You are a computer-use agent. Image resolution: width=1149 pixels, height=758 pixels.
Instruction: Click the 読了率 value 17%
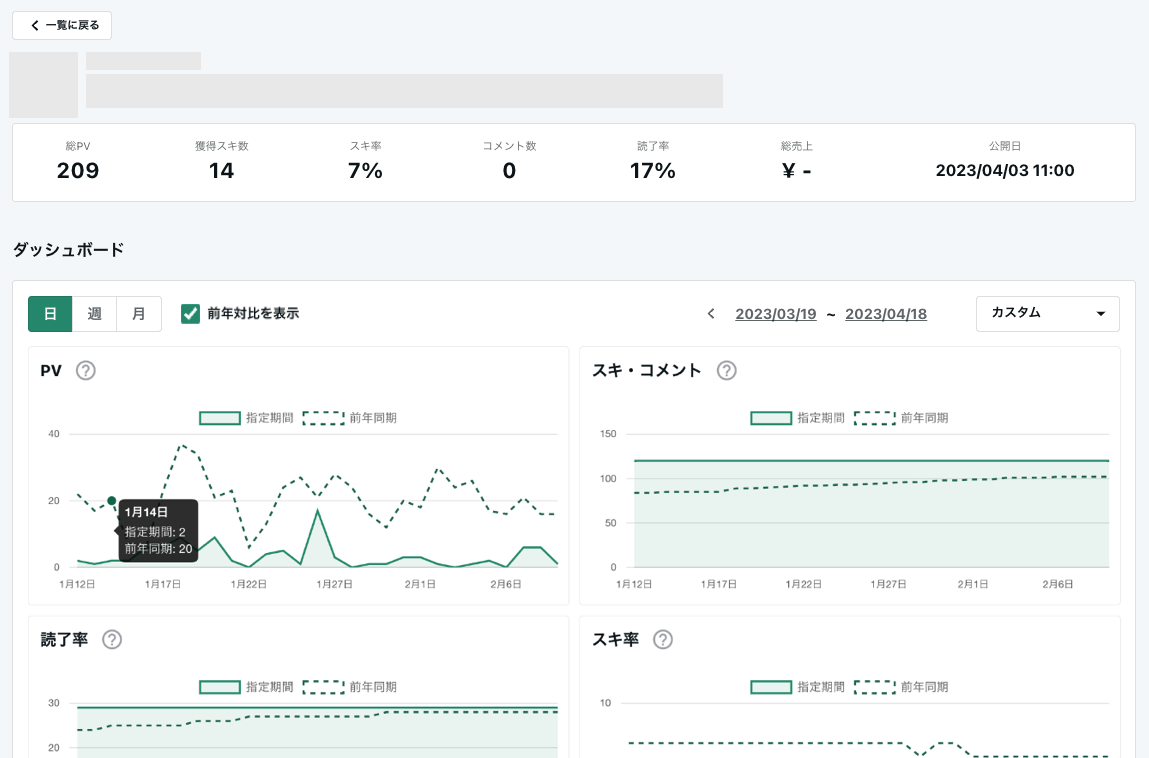pyautogui.click(x=653, y=171)
